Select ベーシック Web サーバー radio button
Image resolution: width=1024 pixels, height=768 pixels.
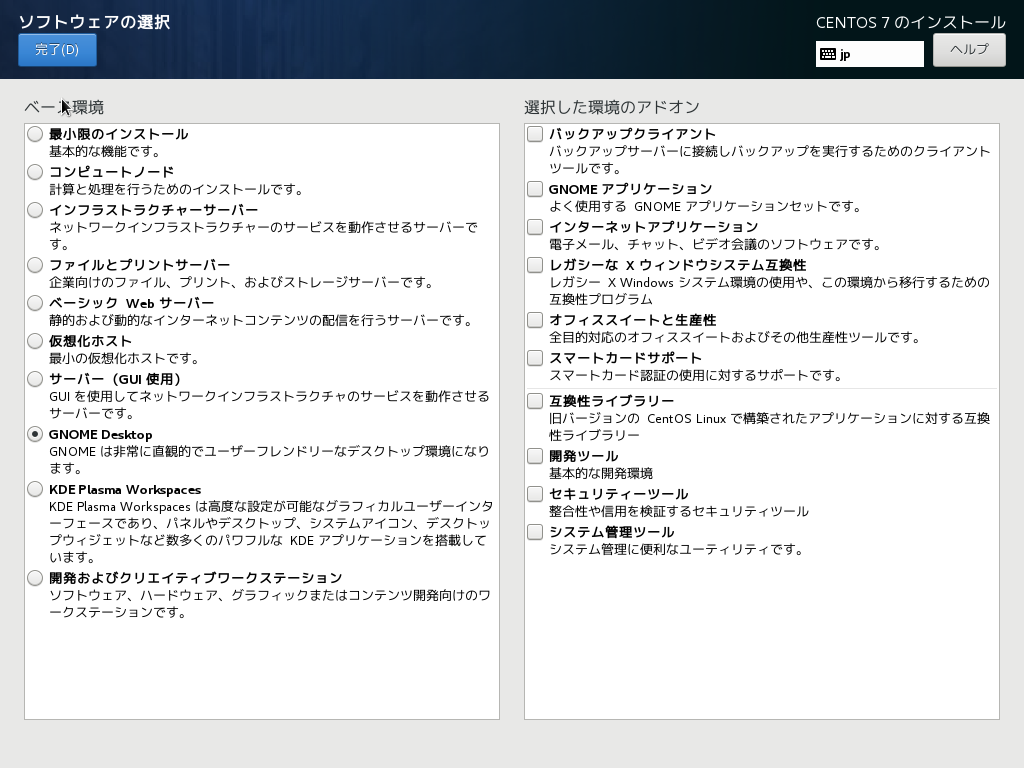pos(35,303)
